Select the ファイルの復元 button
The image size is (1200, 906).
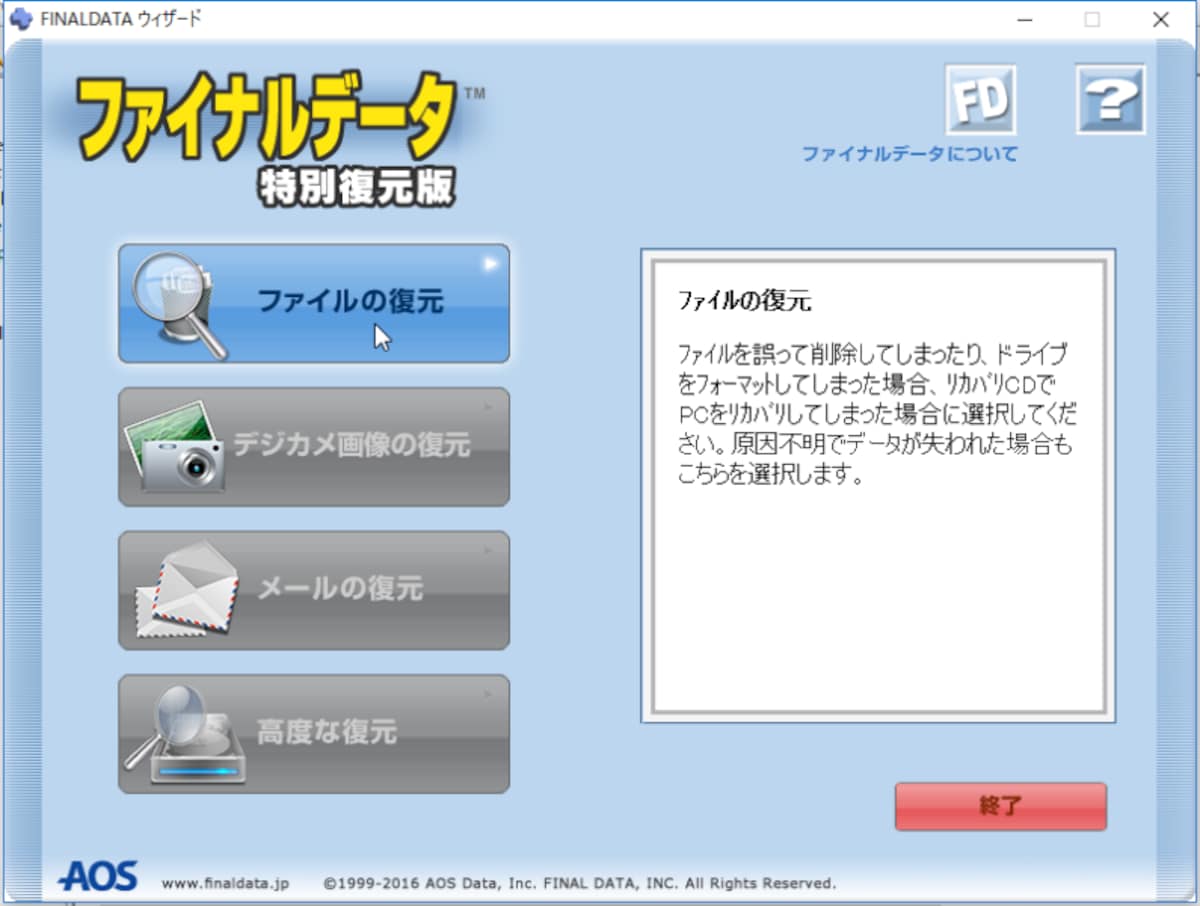coord(314,303)
